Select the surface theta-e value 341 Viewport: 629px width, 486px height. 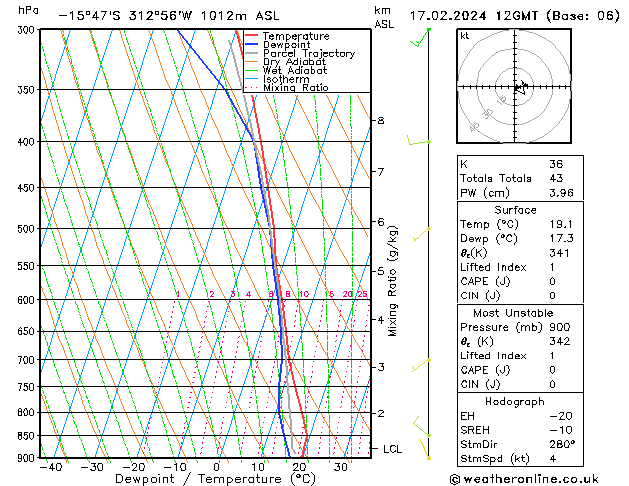559,253
